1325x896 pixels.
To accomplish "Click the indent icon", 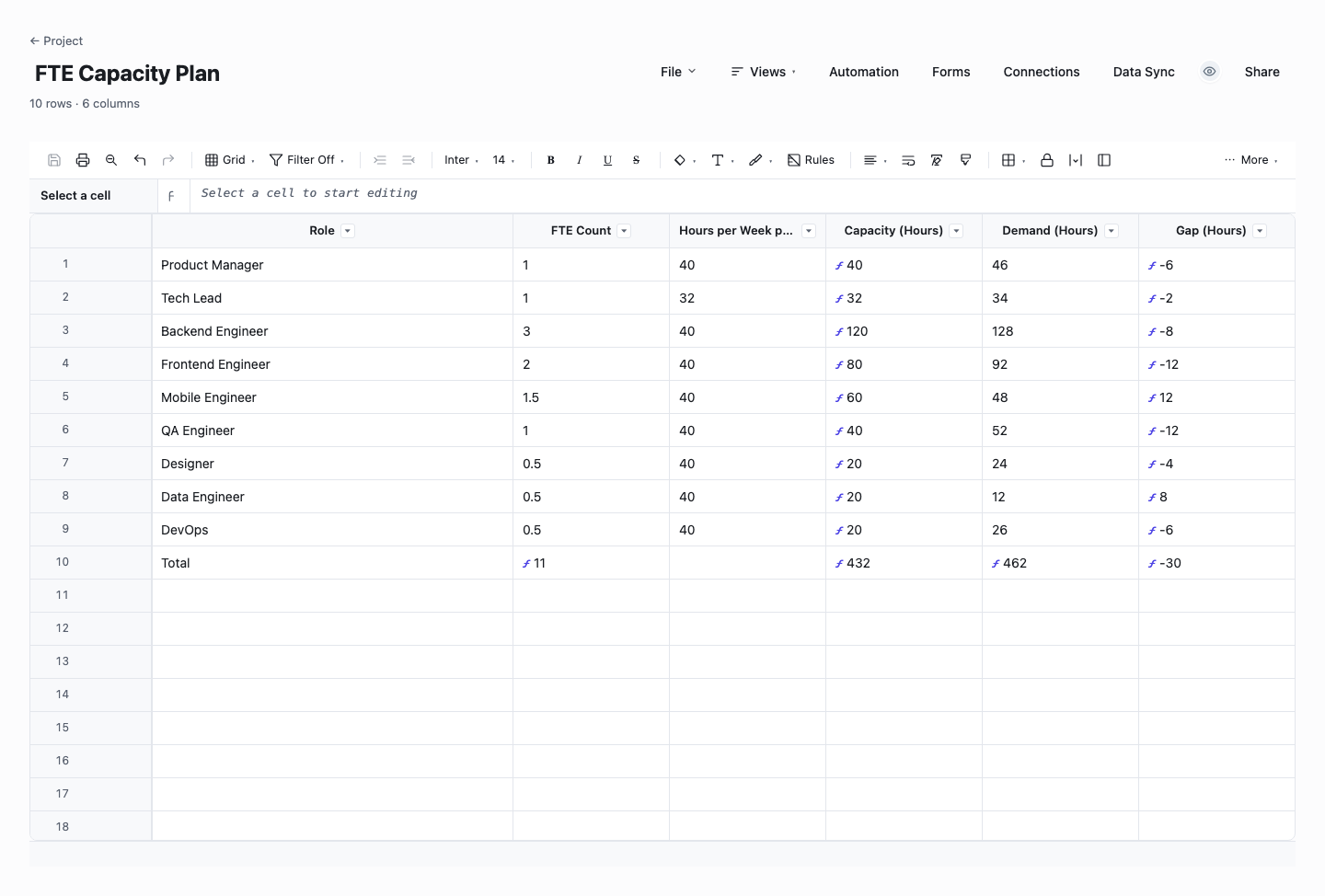I will pos(380,160).
